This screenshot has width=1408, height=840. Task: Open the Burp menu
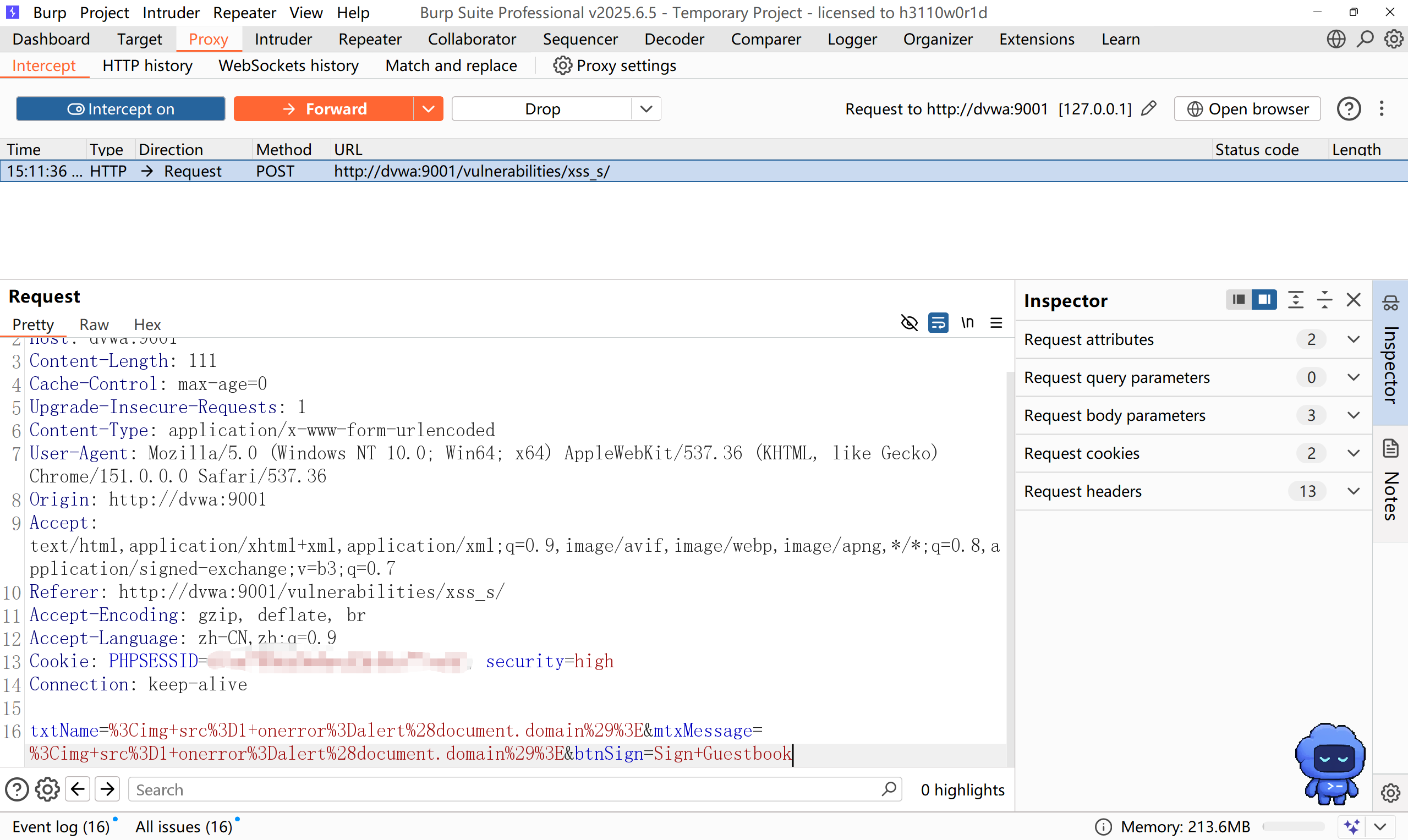[50, 13]
